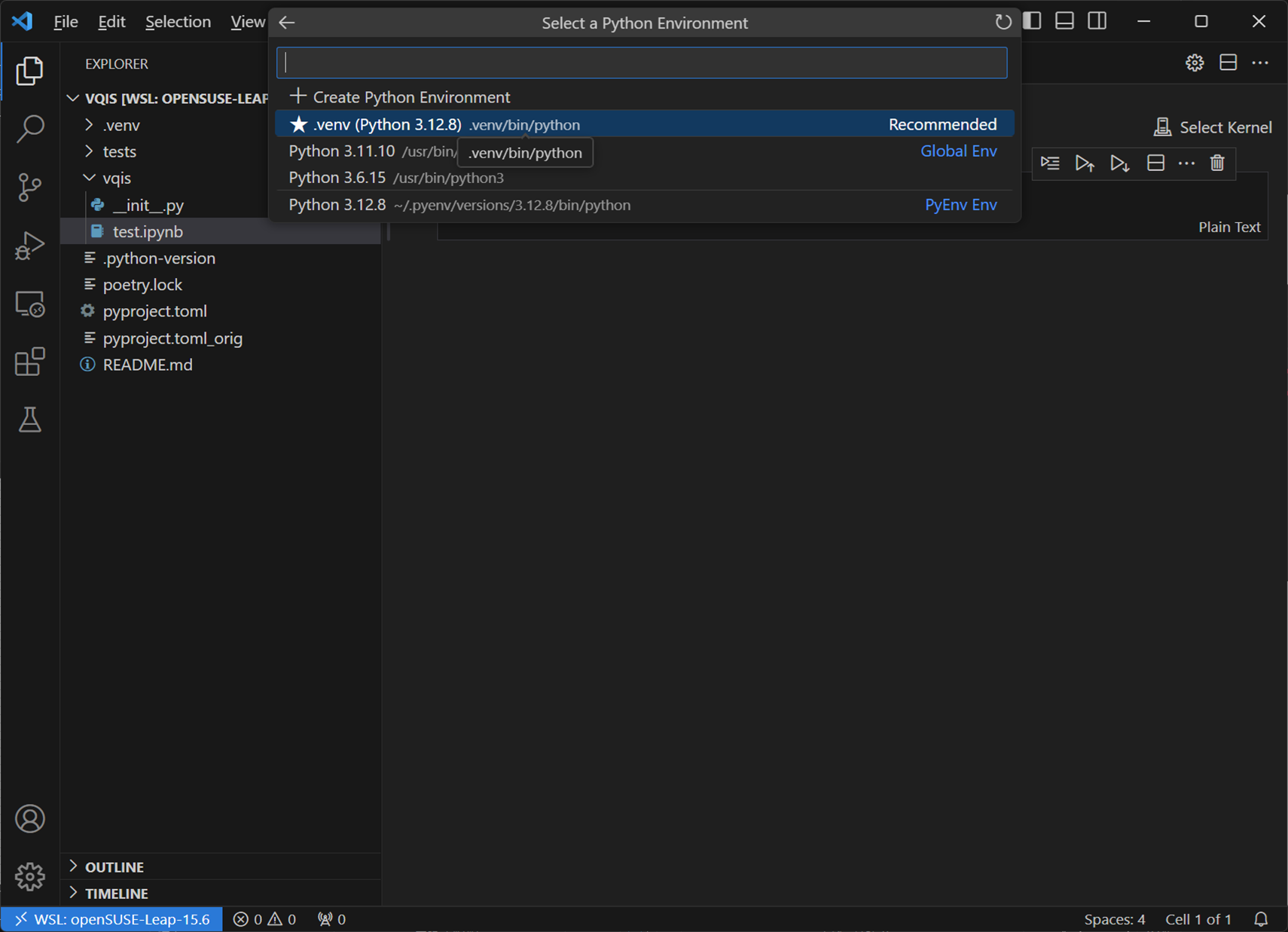The image size is (1288, 932).
Task: Expand the .venv folder
Action: 89,125
